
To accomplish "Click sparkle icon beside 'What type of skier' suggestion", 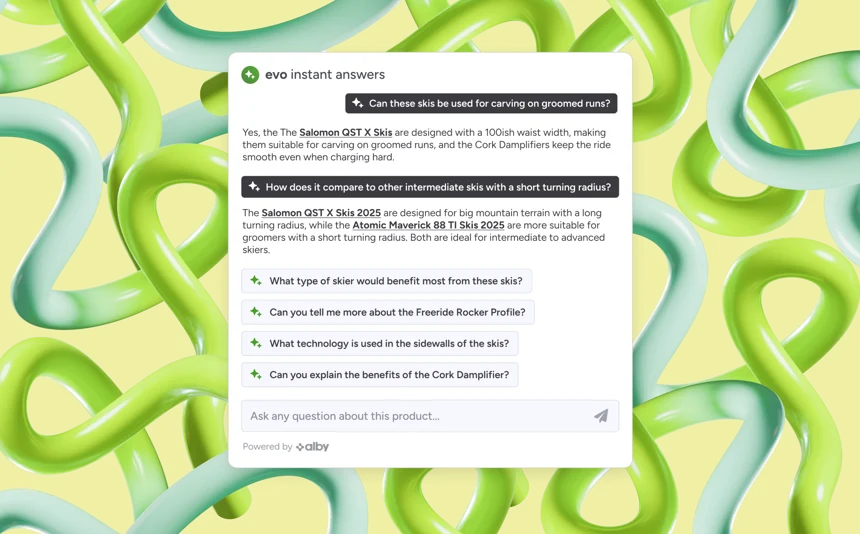I will [x=256, y=281].
